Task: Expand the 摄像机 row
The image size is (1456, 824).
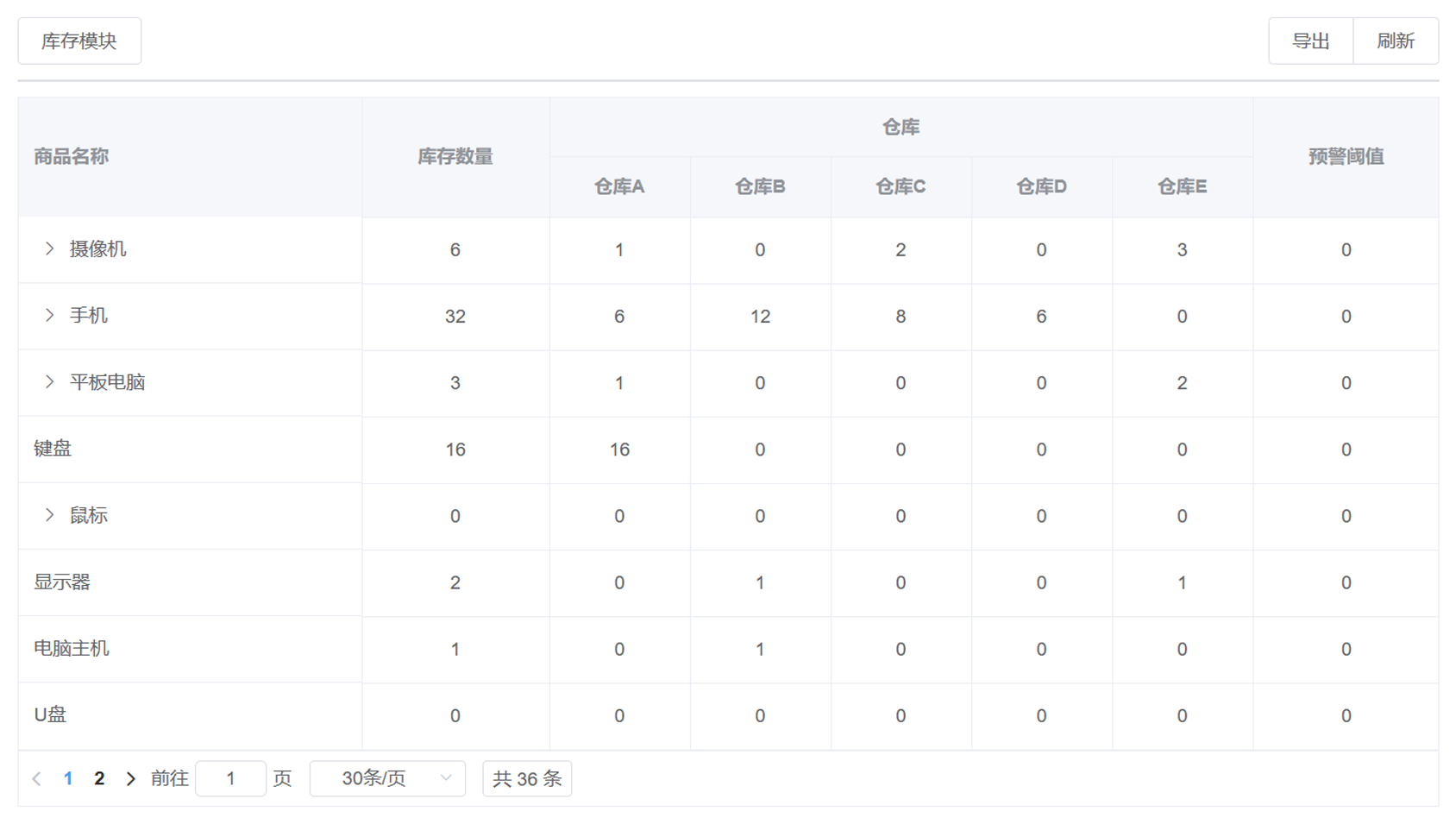Action: pyautogui.click(x=49, y=249)
